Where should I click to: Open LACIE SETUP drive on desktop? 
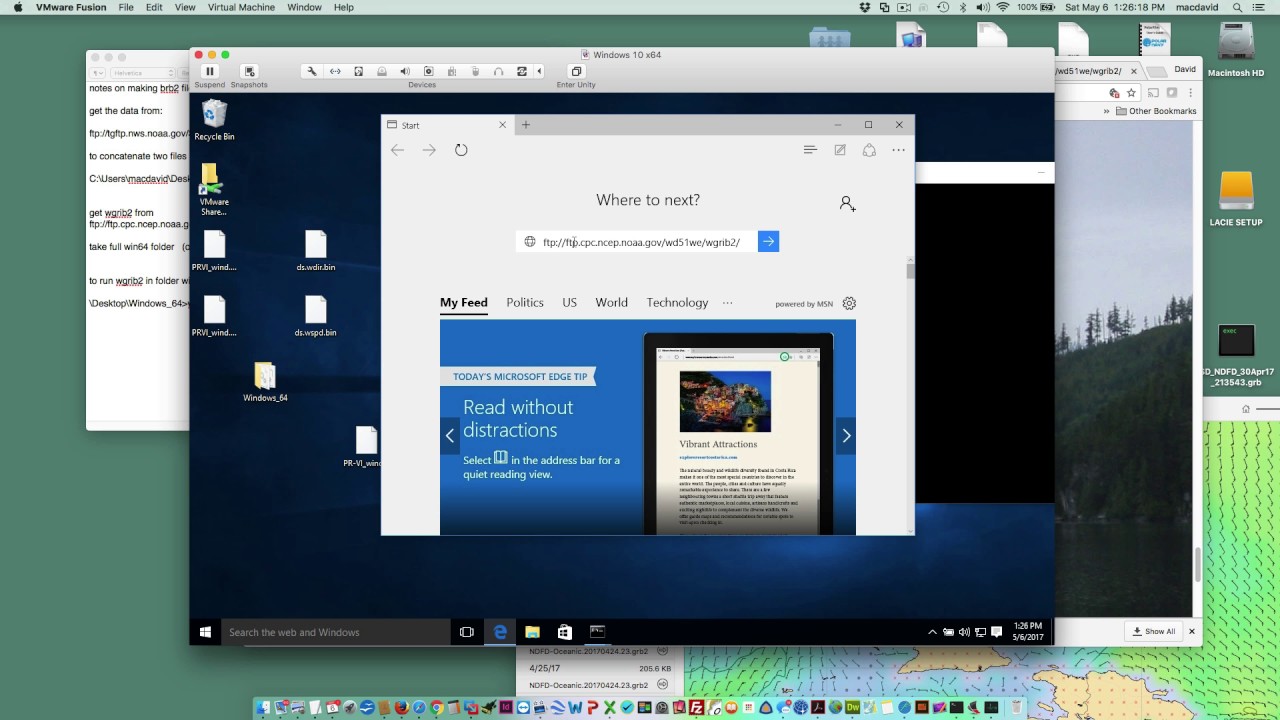click(x=1236, y=199)
